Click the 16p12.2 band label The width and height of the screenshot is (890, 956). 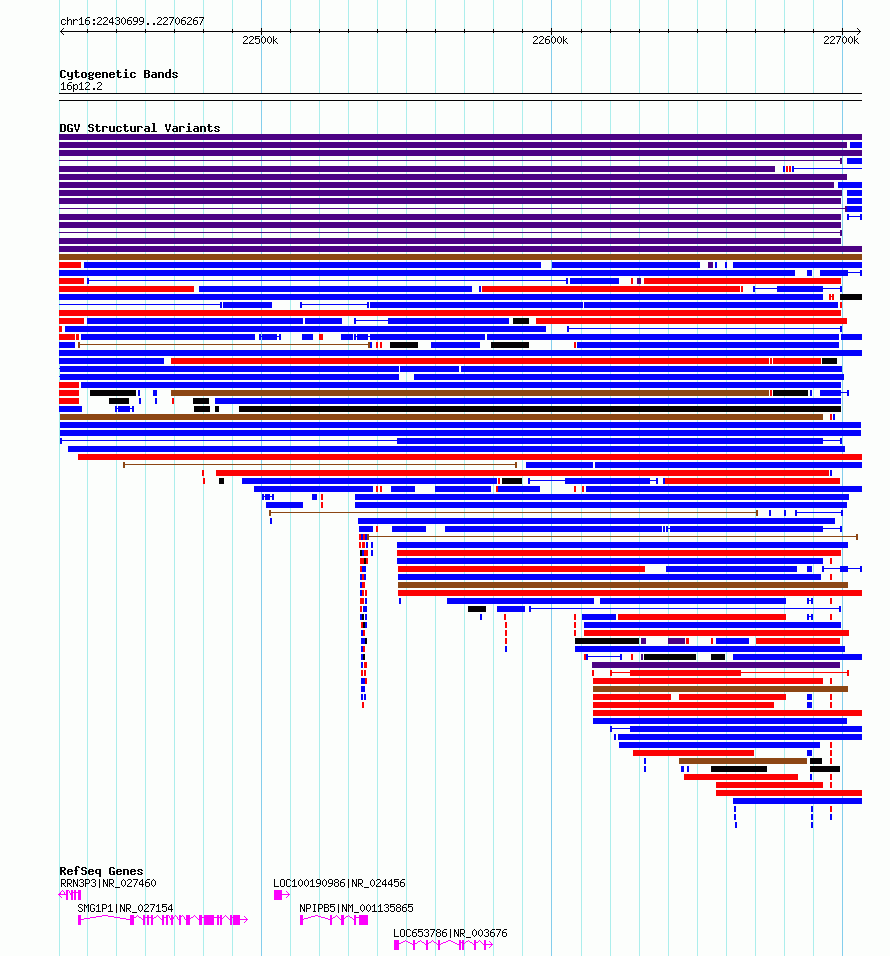pos(81,87)
